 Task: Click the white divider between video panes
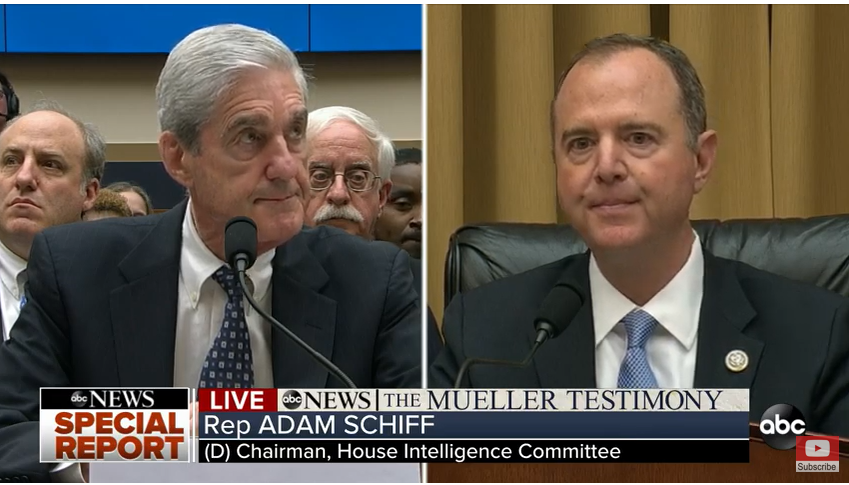[x=424, y=196]
